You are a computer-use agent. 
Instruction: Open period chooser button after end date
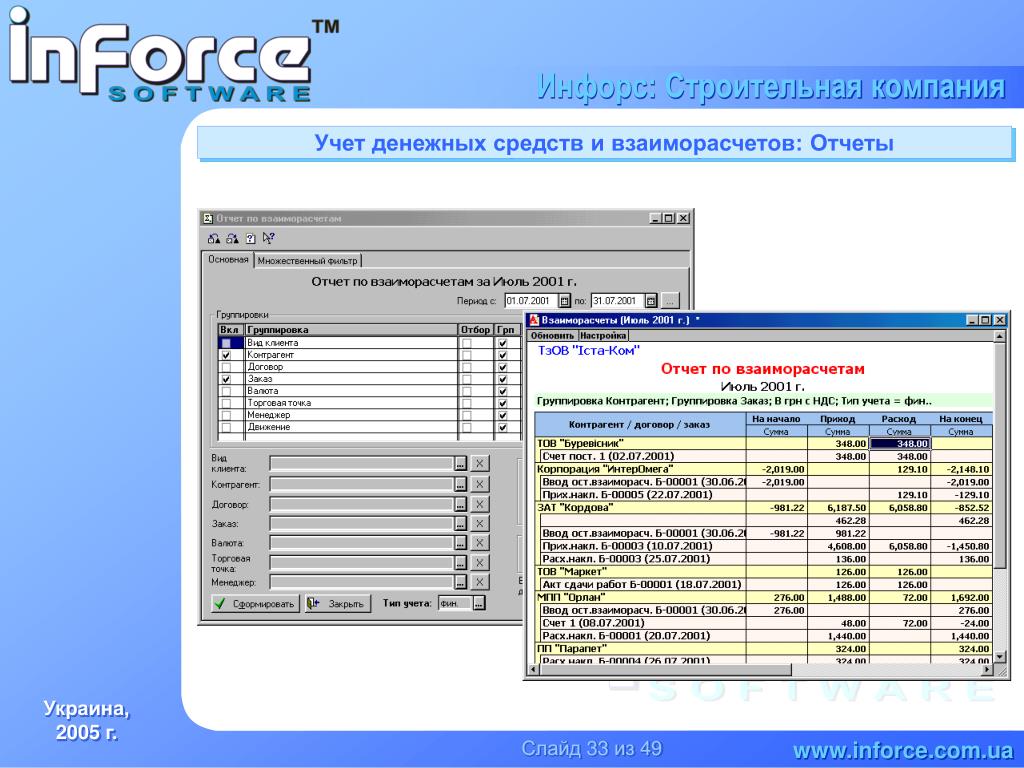pos(670,301)
